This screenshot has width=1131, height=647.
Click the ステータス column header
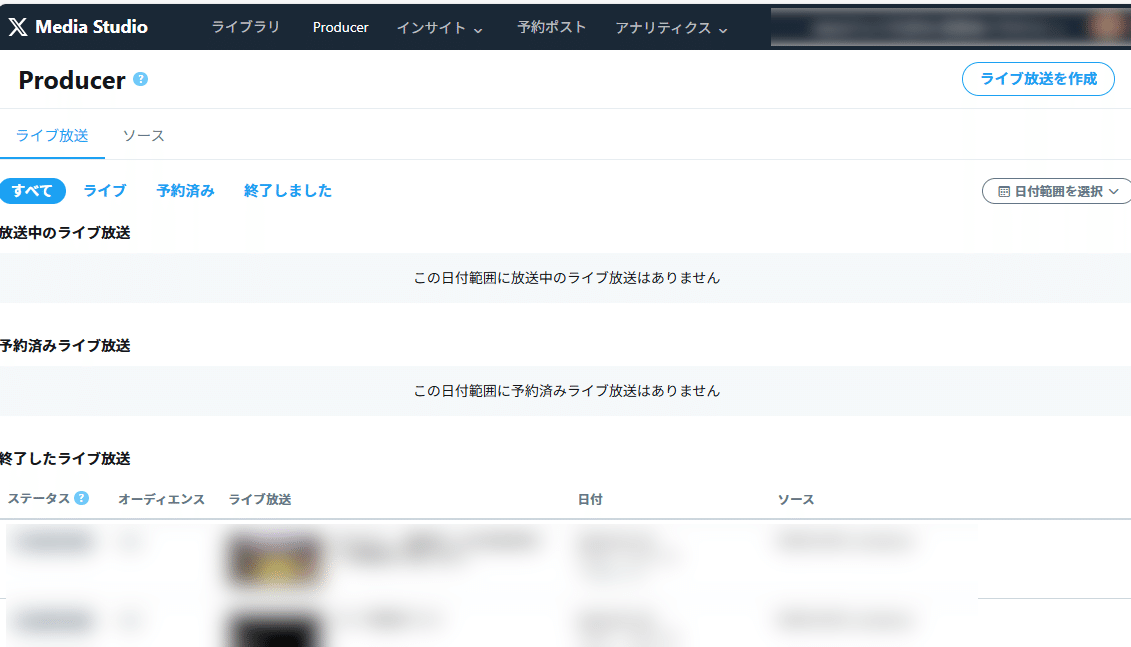point(39,498)
